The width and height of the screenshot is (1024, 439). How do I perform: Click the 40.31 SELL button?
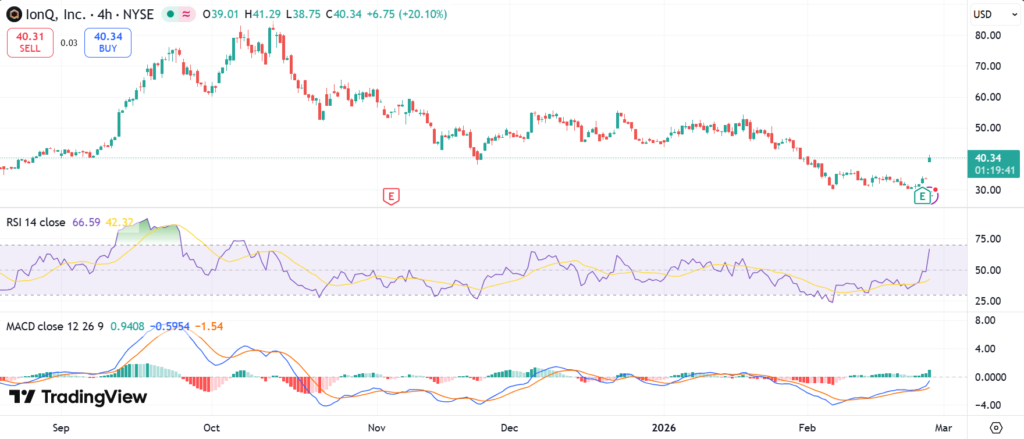[29, 42]
